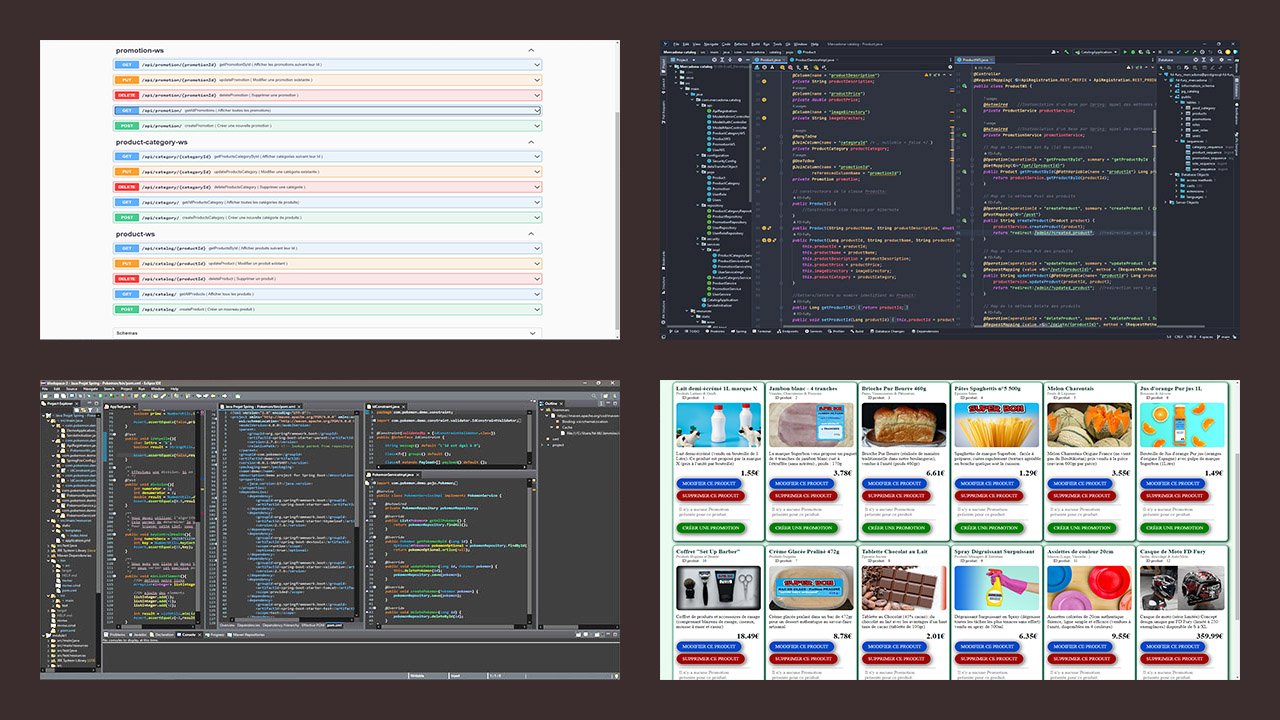The width and height of the screenshot is (1280, 720).
Task: Click the PUT badge on /api/category/{categoryId}
Action: (x=127, y=172)
